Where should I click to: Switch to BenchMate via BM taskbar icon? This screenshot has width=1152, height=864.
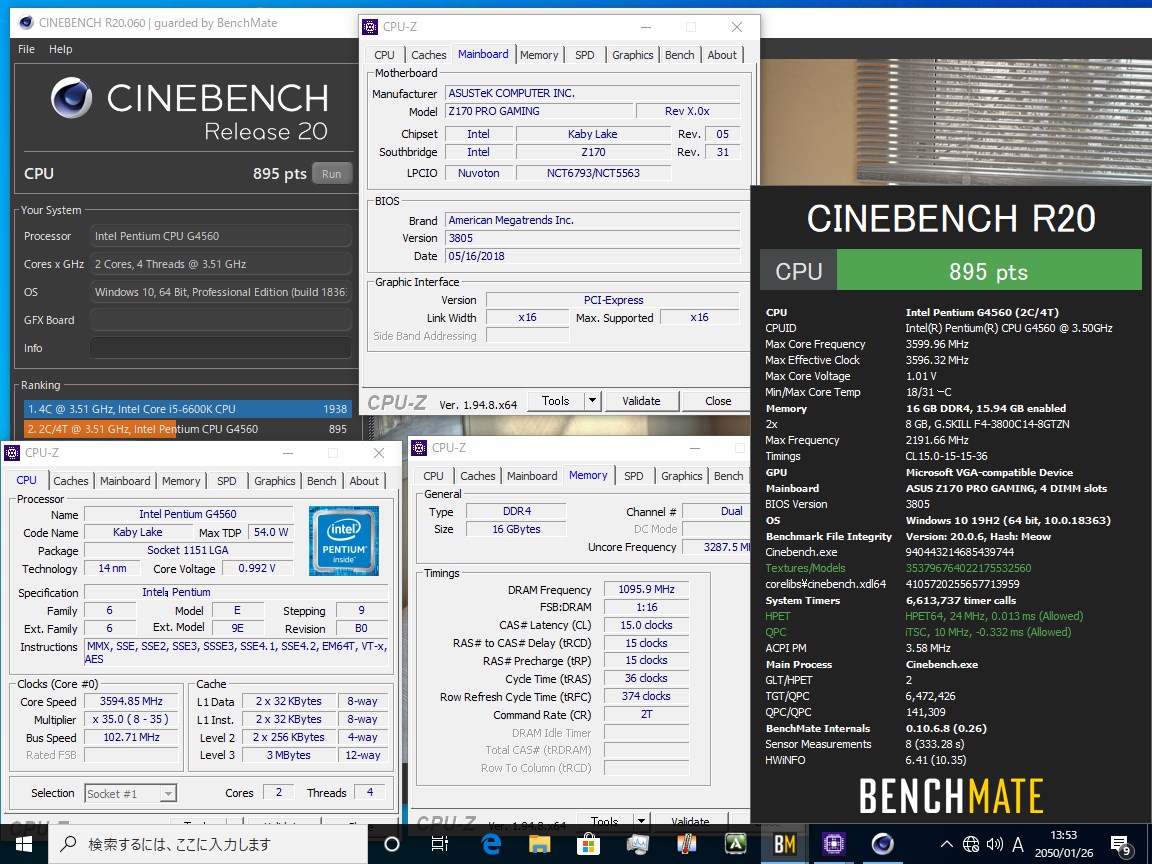pos(785,844)
